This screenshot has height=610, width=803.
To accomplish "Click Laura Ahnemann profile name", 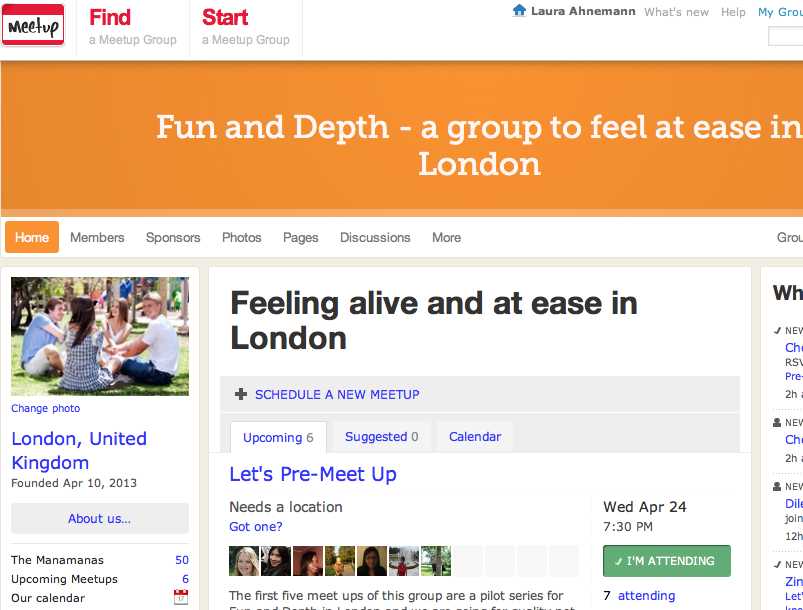I will [583, 11].
